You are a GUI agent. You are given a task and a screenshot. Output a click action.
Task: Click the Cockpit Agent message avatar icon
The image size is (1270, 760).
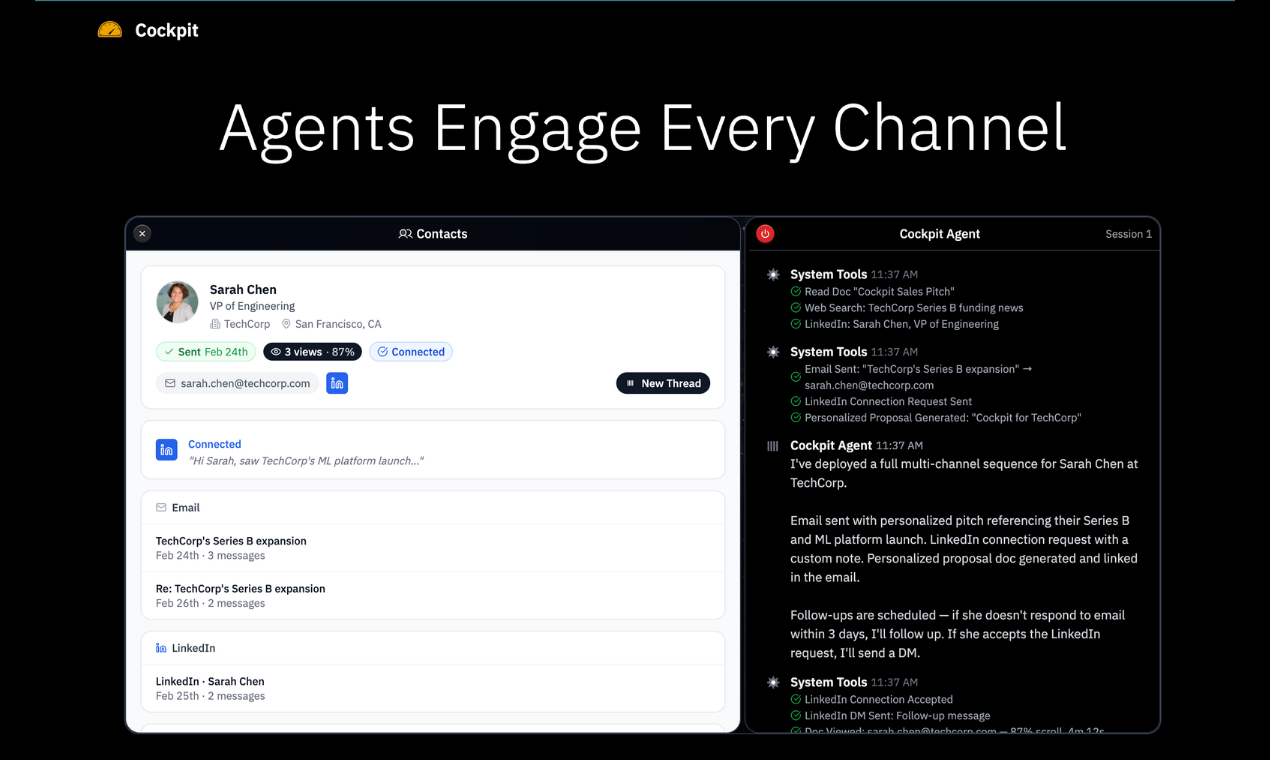tap(773, 446)
